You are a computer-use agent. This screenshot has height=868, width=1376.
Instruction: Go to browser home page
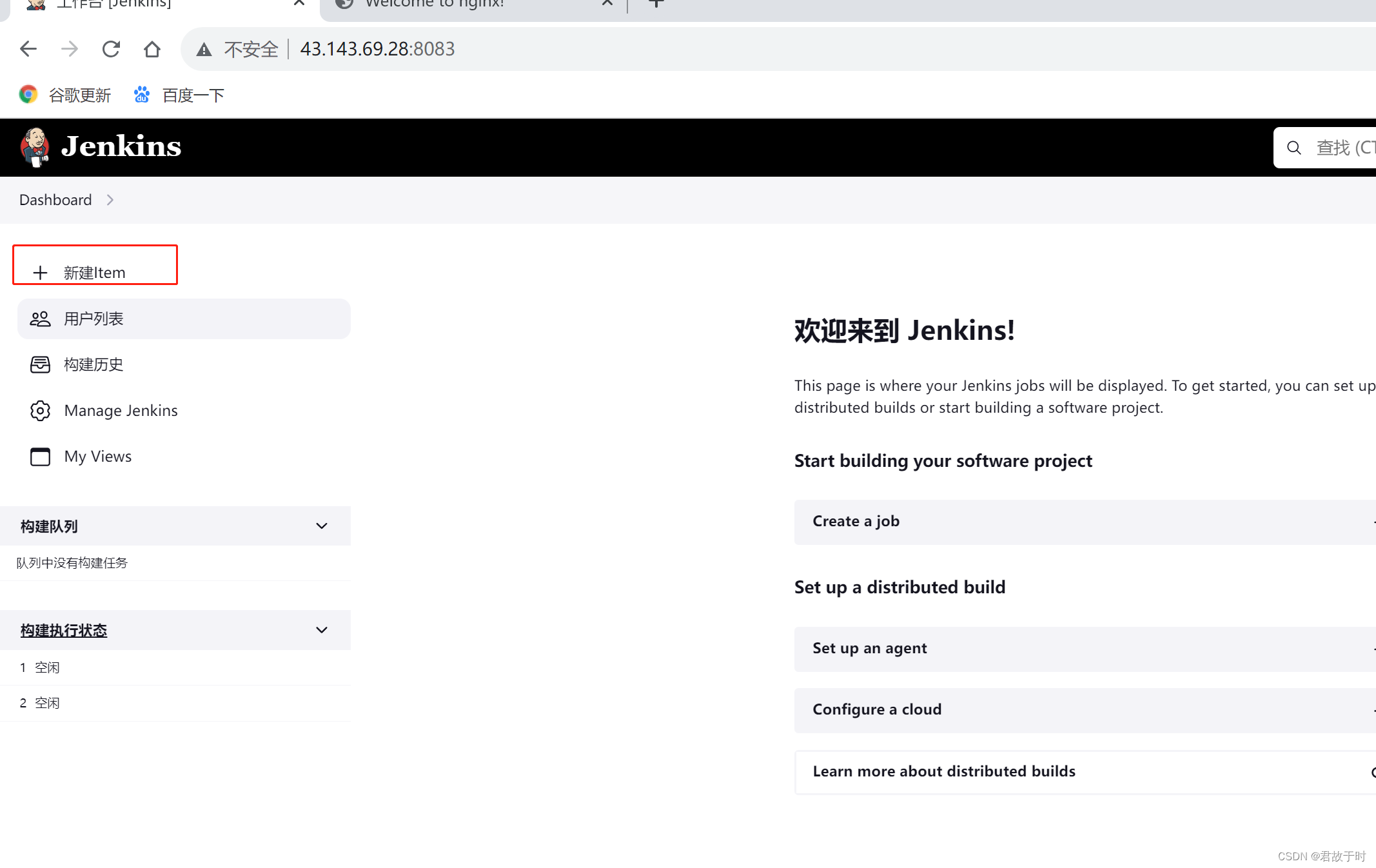coord(152,49)
